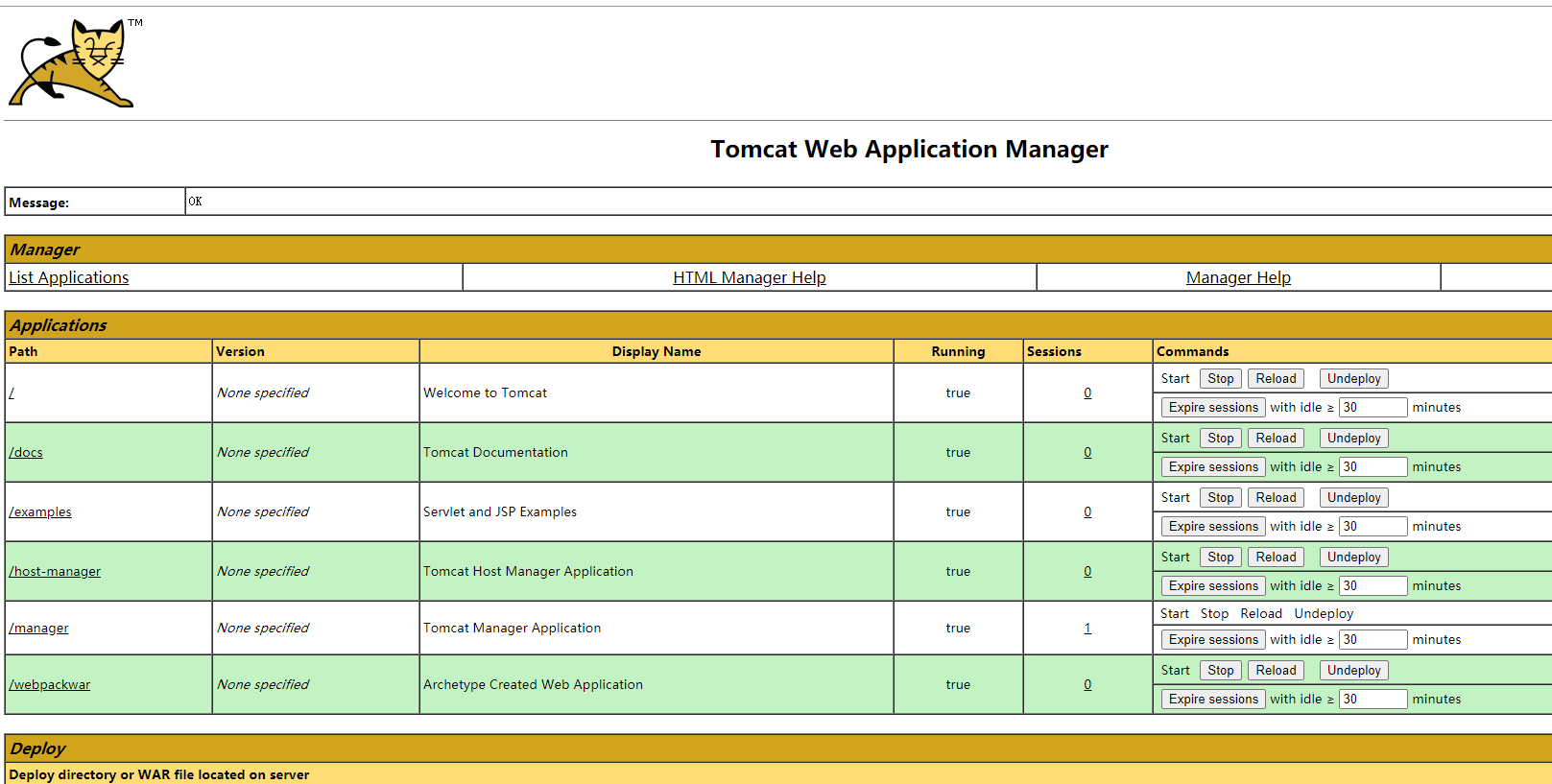The image size is (1552, 784).
Task: Reload the /examples application
Action: pyautogui.click(x=1276, y=498)
